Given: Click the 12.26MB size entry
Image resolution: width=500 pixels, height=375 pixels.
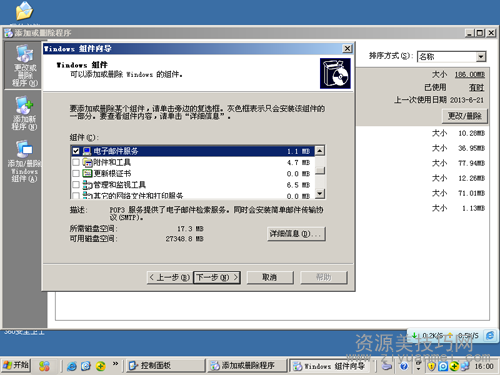Looking at the screenshot, I should pyautogui.click(x=471, y=178).
